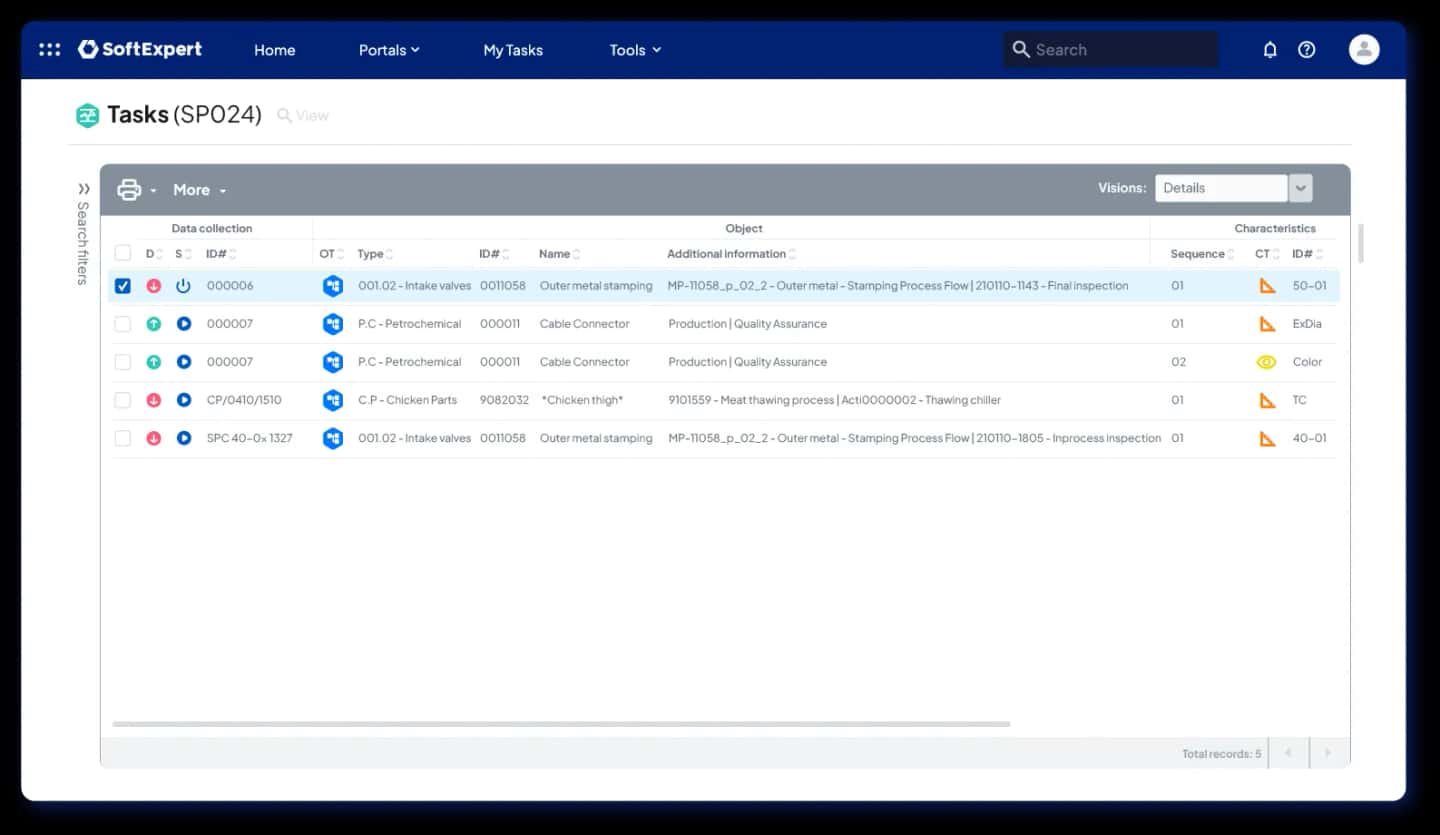The image size is (1440, 835).
Task: Open the user profile avatar
Action: tap(1364, 49)
